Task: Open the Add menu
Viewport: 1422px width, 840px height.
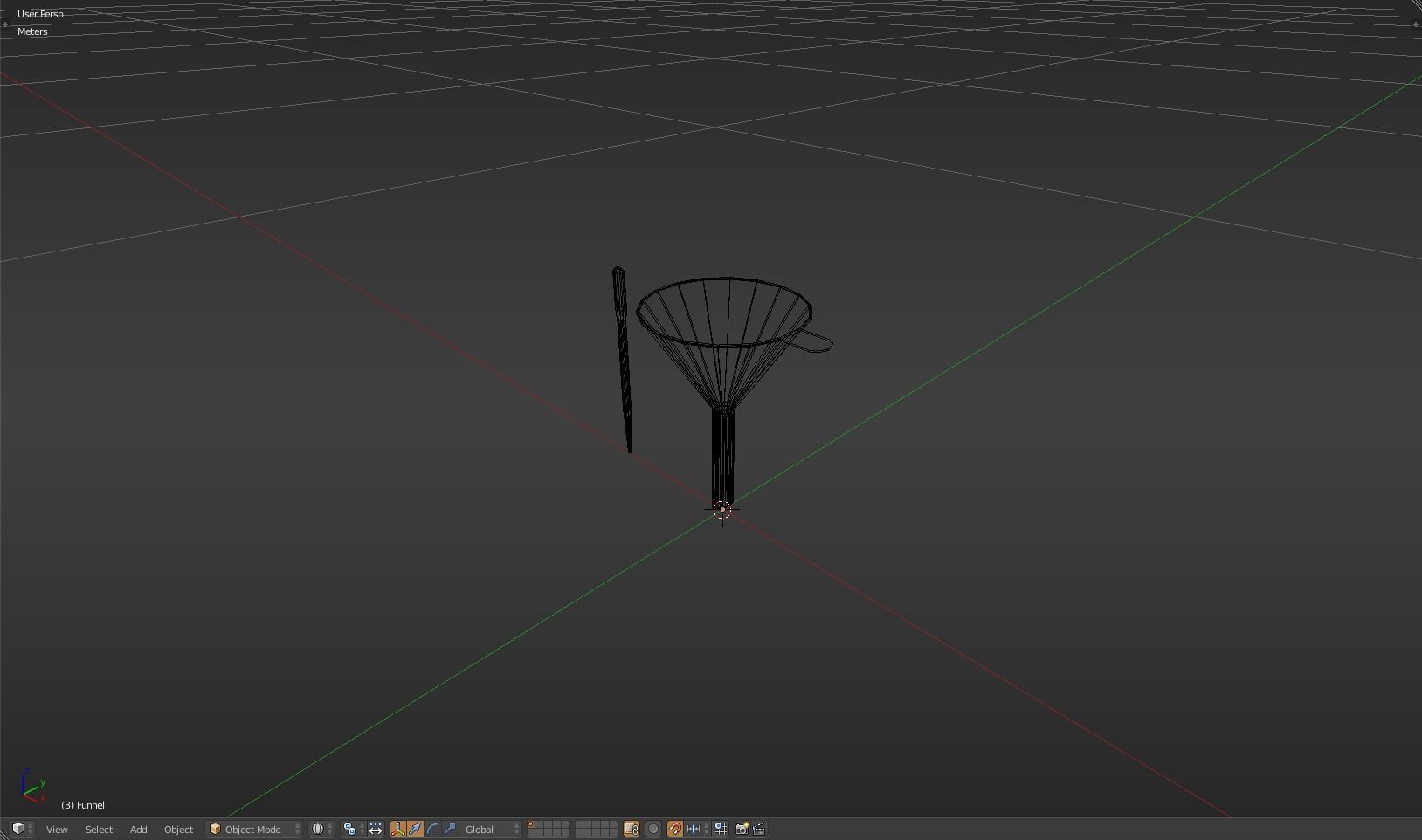Action: [138, 830]
